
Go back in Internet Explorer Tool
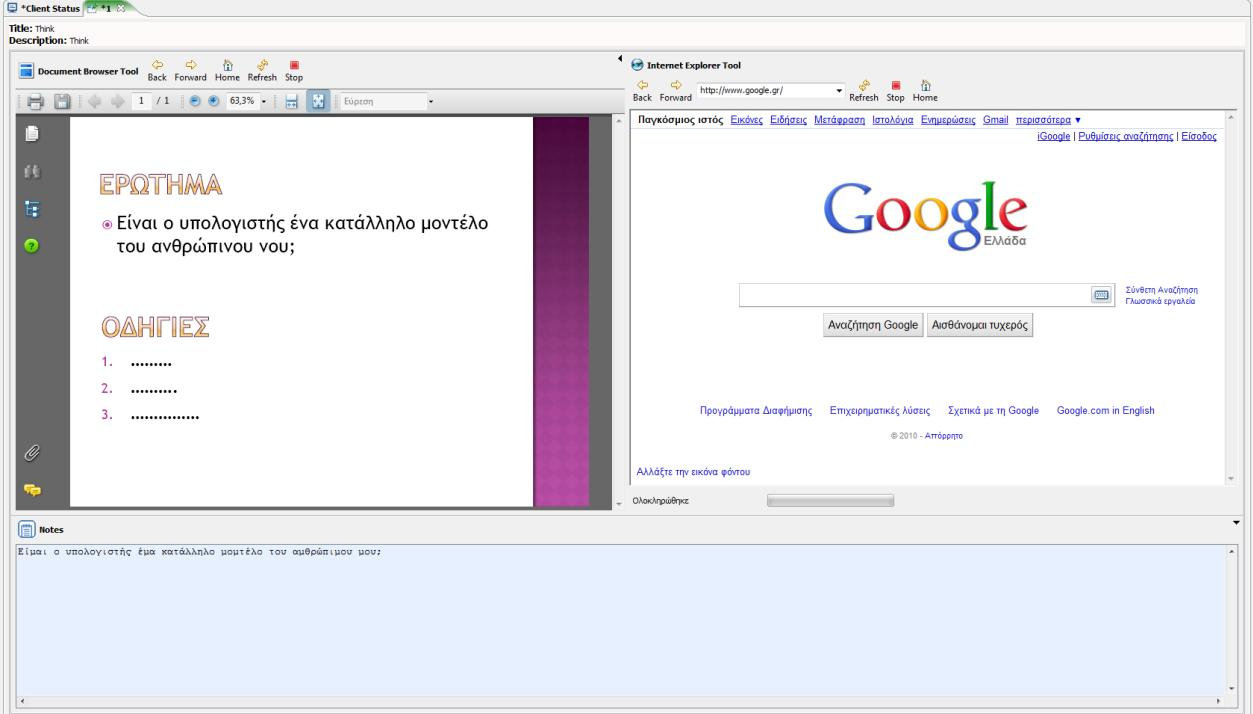coord(644,92)
